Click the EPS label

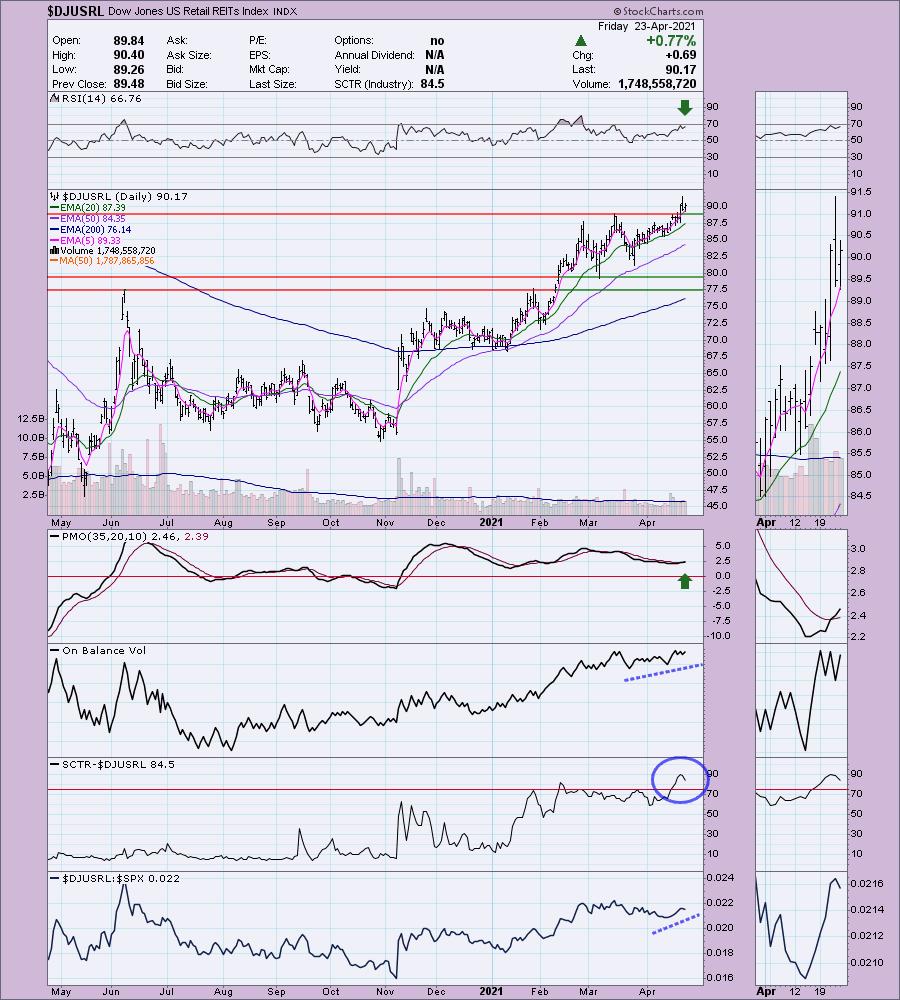pyautogui.click(x=260, y=55)
